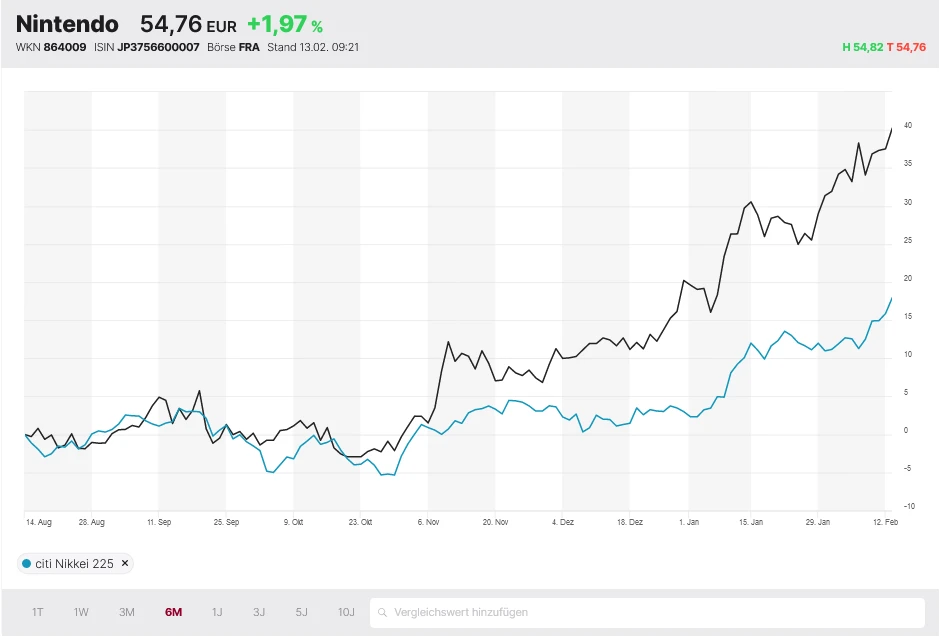Click the search magnifier icon

(382, 612)
